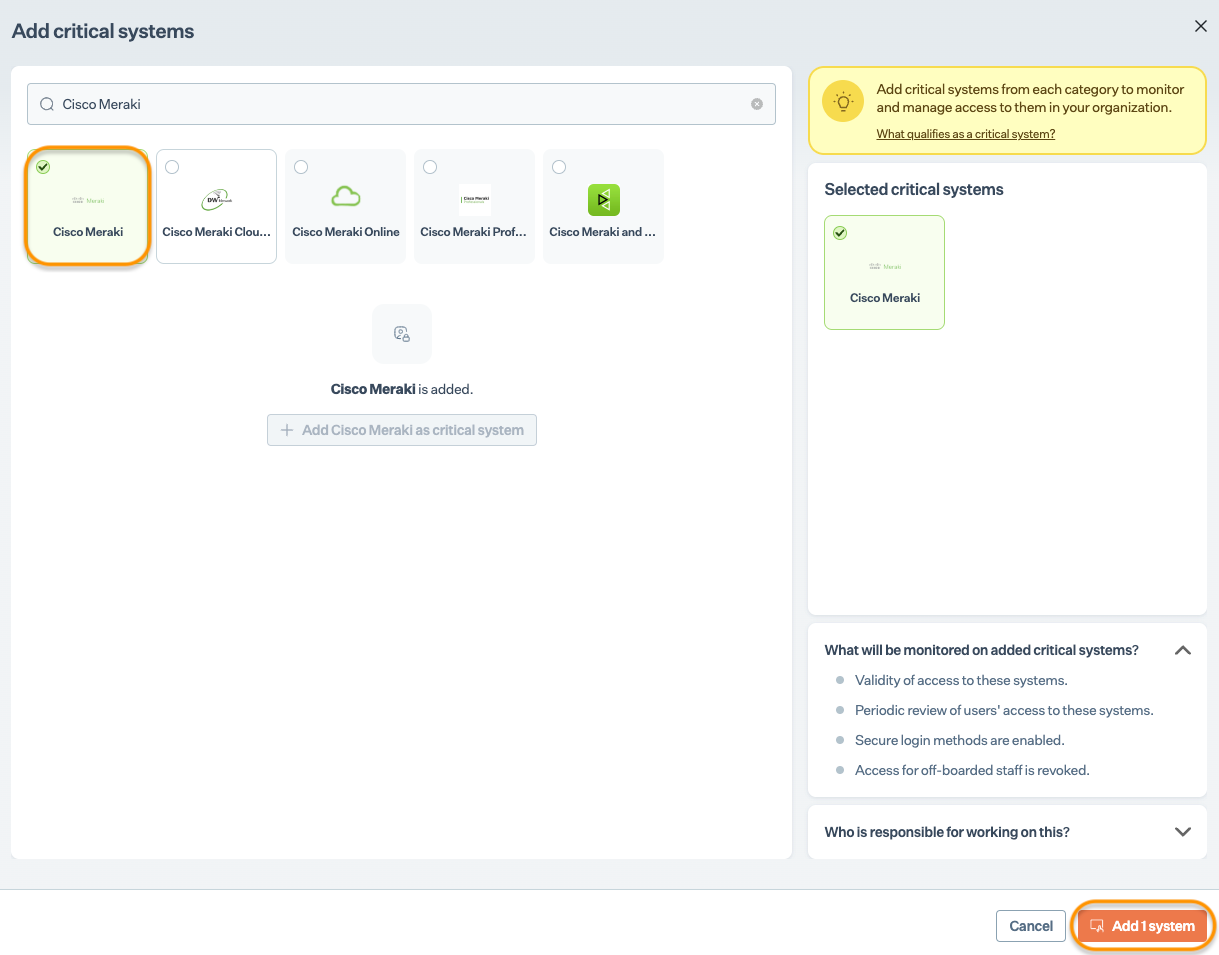1219x955 pixels.
Task: Close the Add critical systems dialog
Action: 1201,27
